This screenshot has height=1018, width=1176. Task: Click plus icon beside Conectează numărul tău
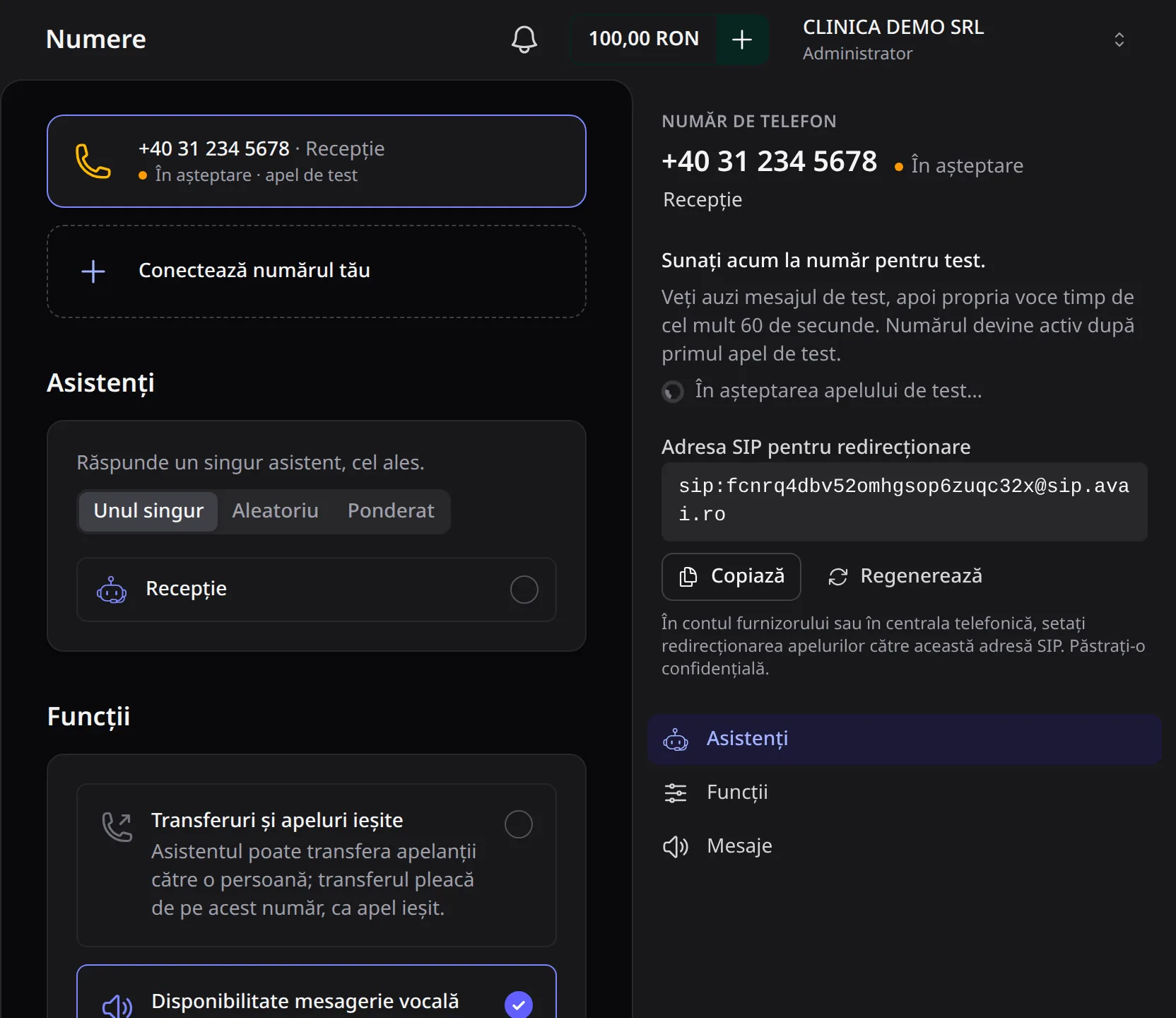[93, 271]
